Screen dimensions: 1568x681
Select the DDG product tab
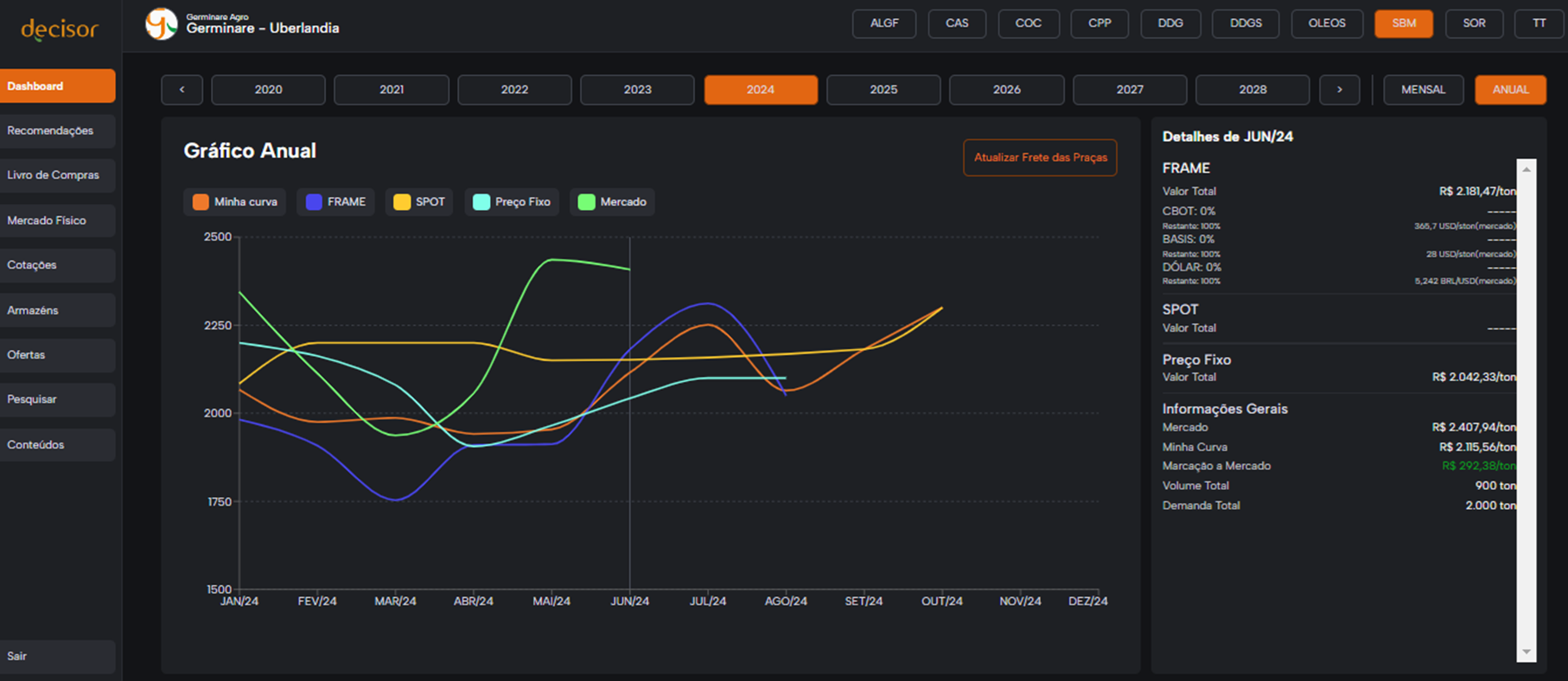[1170, 23]
